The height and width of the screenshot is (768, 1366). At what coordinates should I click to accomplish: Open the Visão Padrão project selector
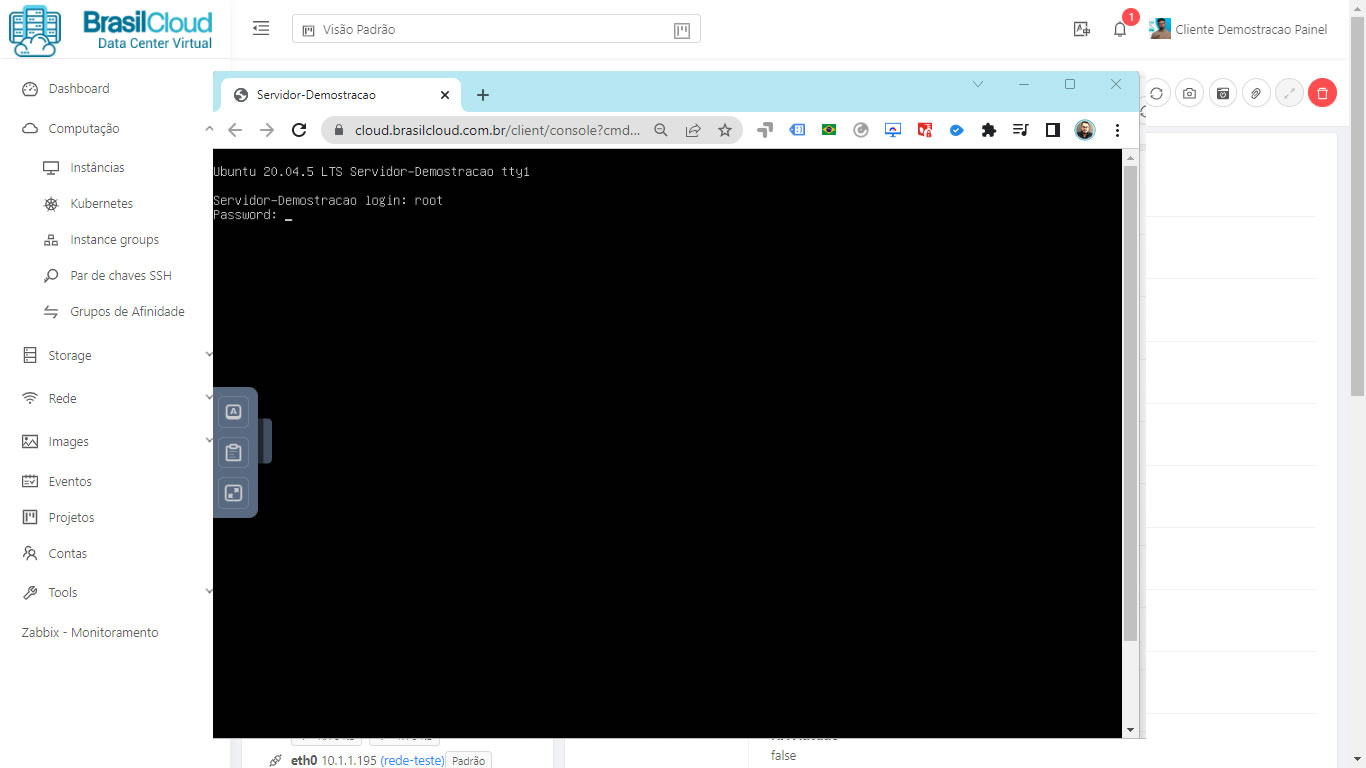point(496,30)
